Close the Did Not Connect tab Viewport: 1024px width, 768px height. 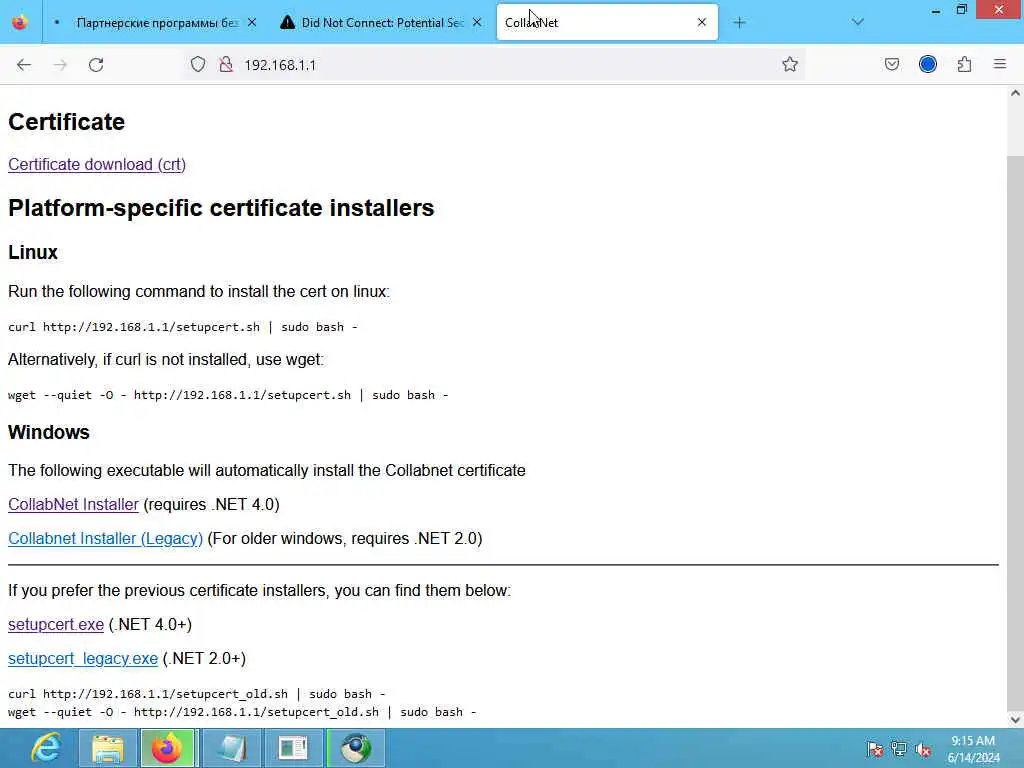point(477,23)
